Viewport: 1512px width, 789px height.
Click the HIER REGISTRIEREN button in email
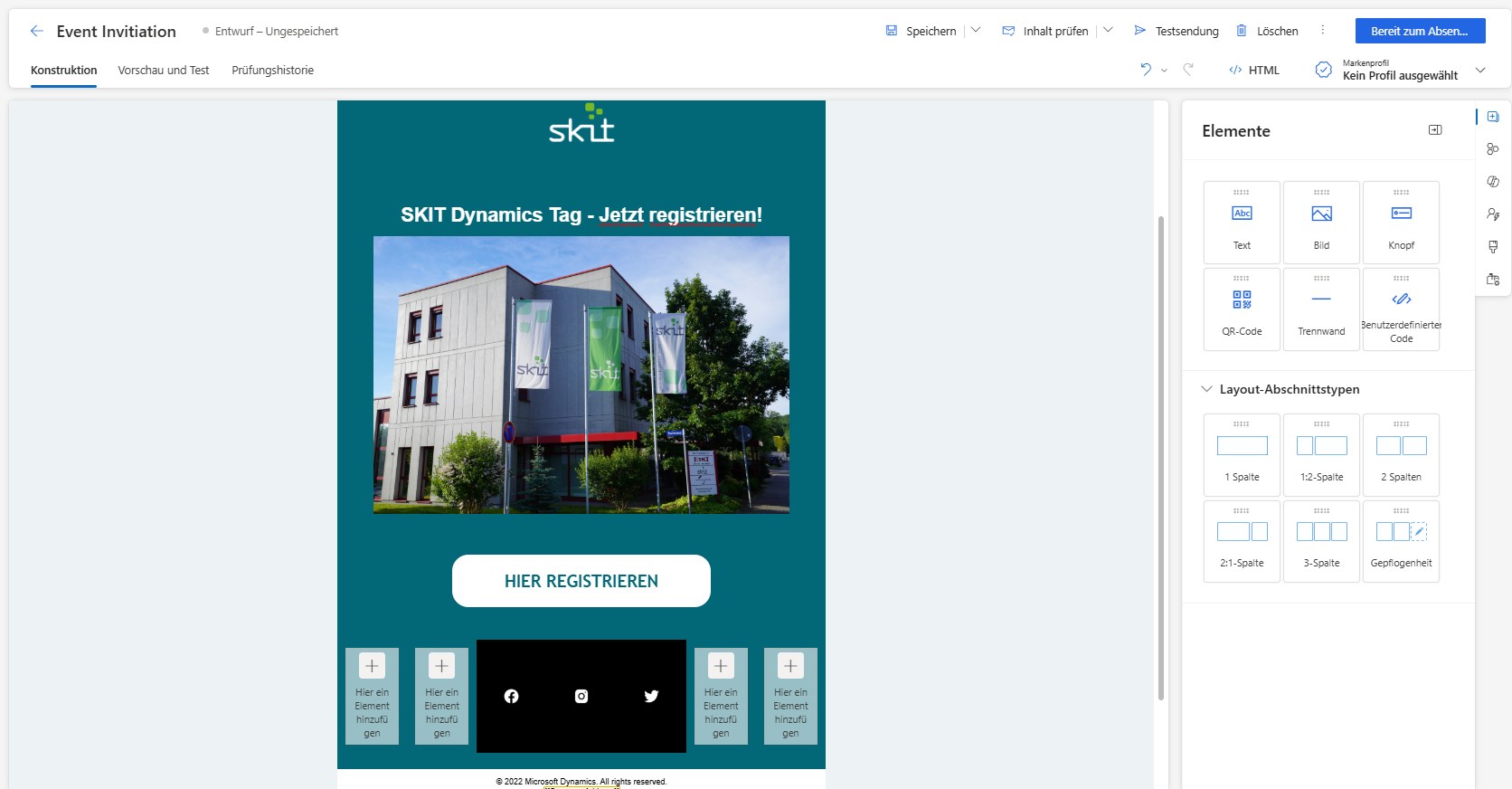581,581
